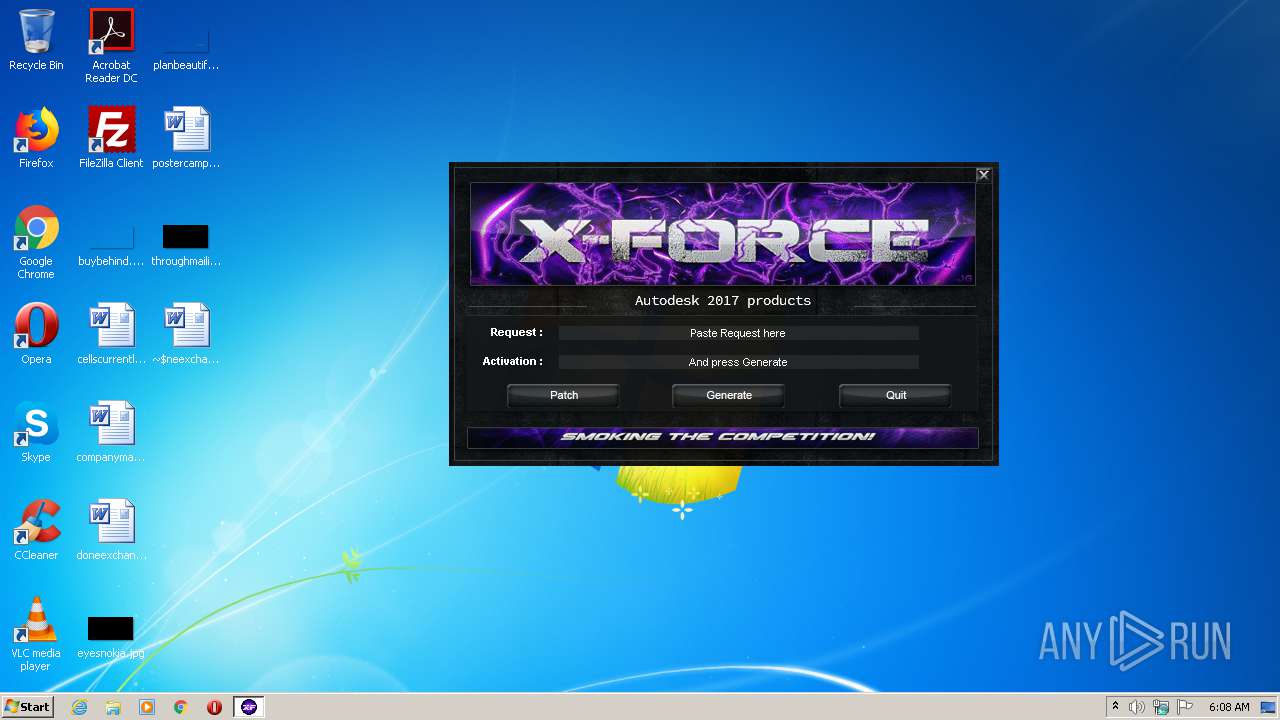
Task: Launch the Opera desktop shortcut
Action: coord(36,334)
